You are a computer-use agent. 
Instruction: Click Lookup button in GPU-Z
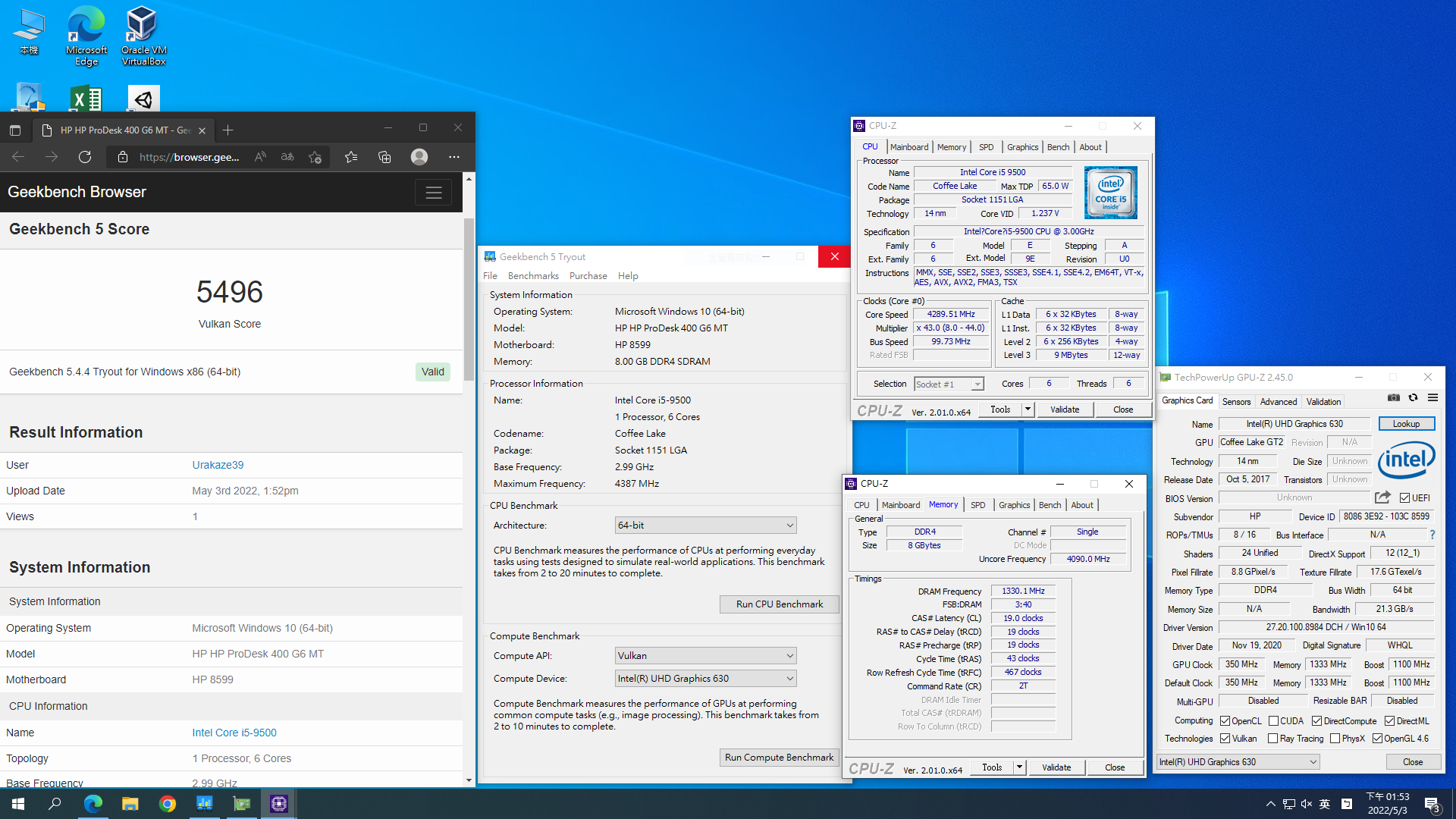pyautogui.click(x=1406, y=424)
